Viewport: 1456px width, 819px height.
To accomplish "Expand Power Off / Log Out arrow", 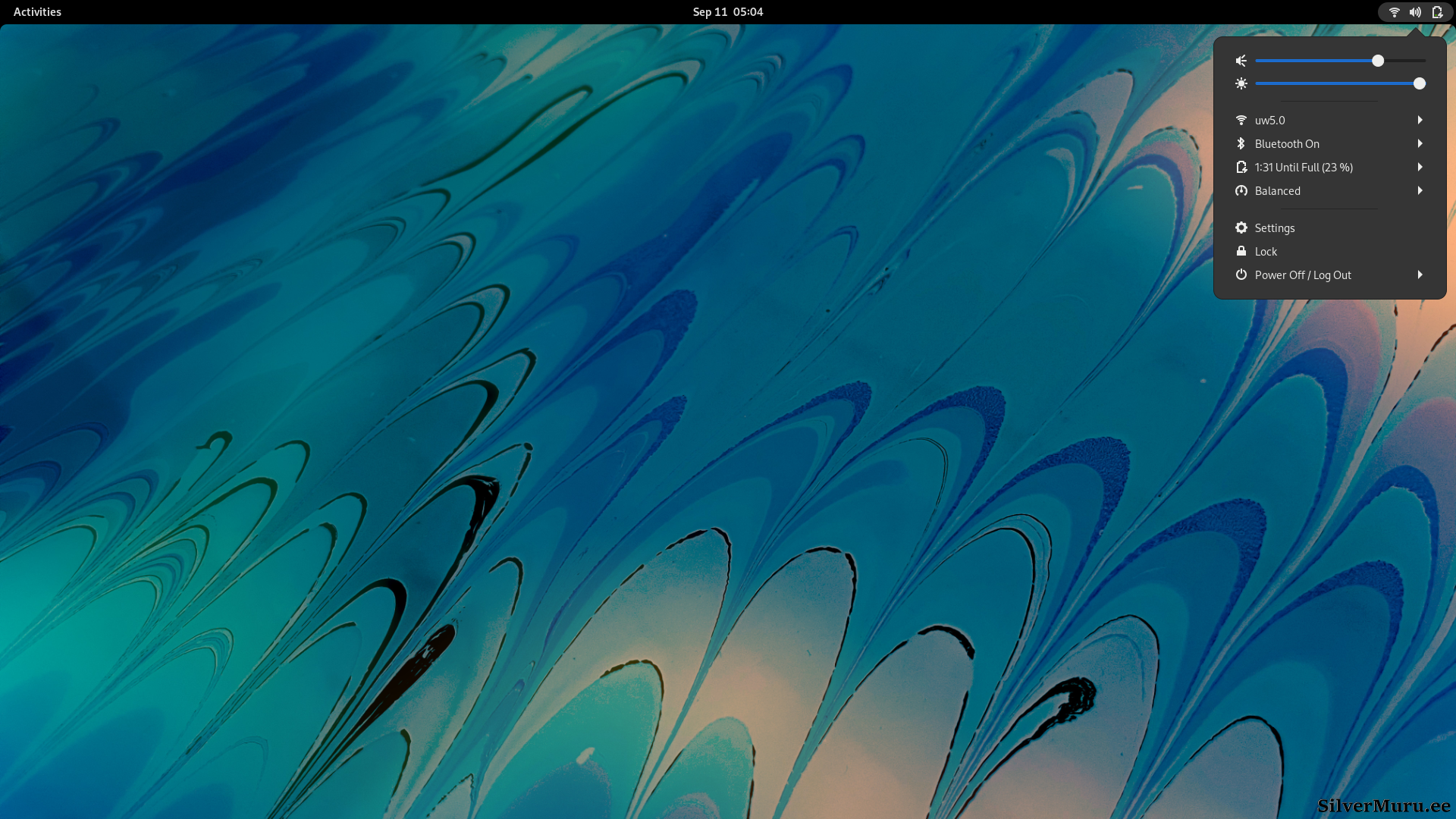I will pyautogui.click(x=1420, y=275).
